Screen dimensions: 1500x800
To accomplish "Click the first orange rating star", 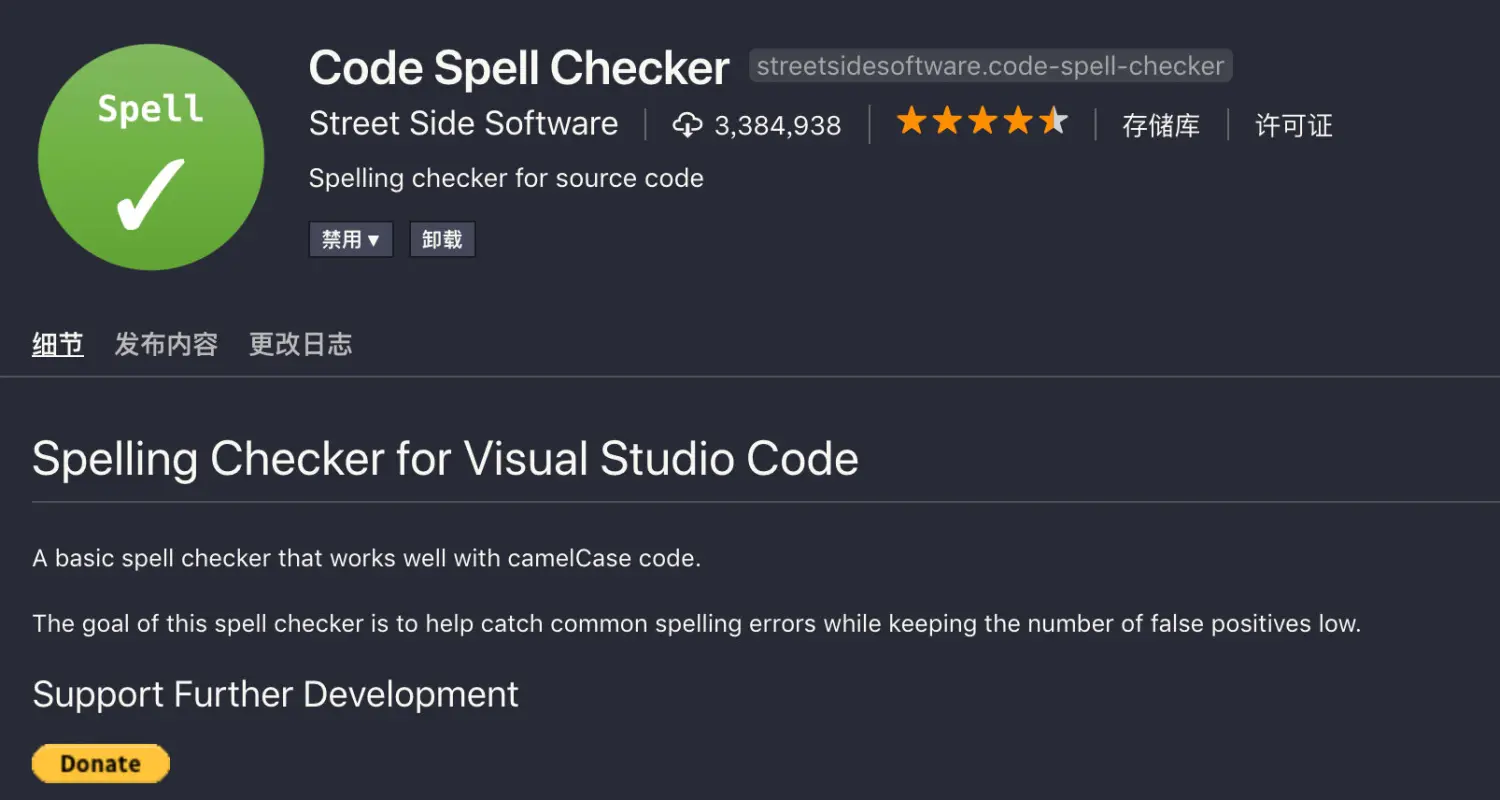I will point(911,120).
